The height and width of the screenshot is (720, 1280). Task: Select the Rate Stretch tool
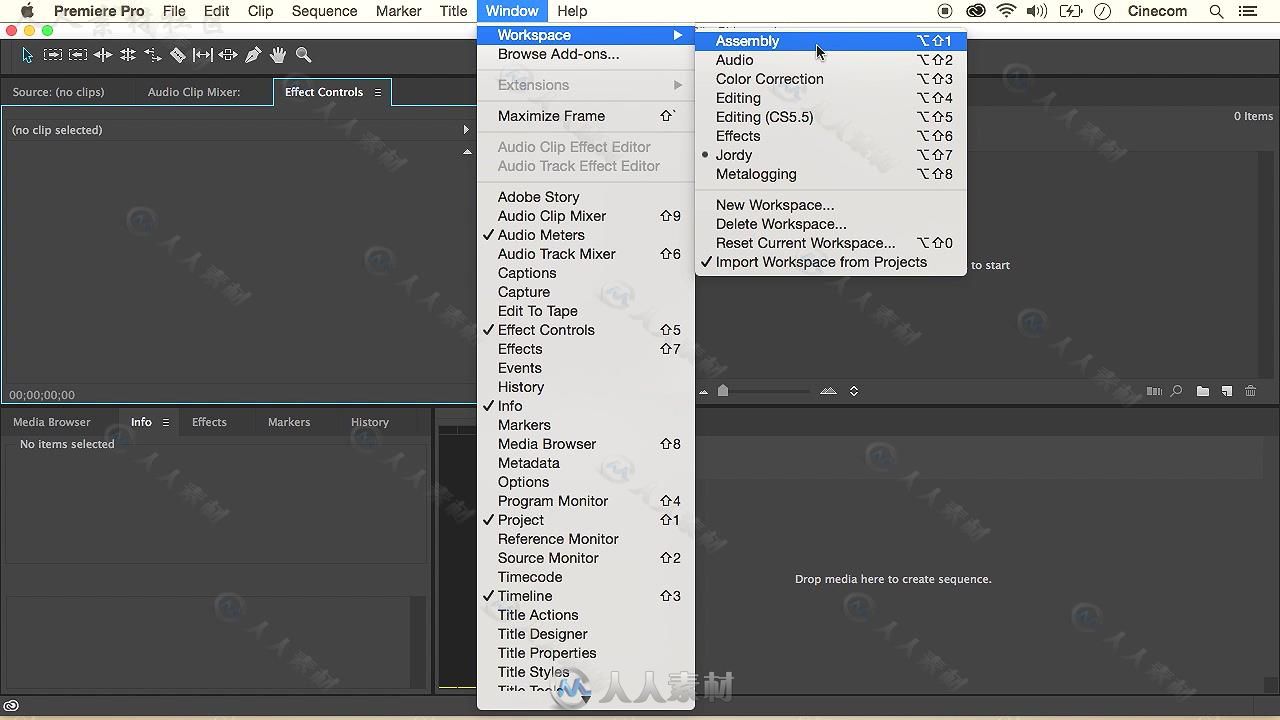(153, 55)
